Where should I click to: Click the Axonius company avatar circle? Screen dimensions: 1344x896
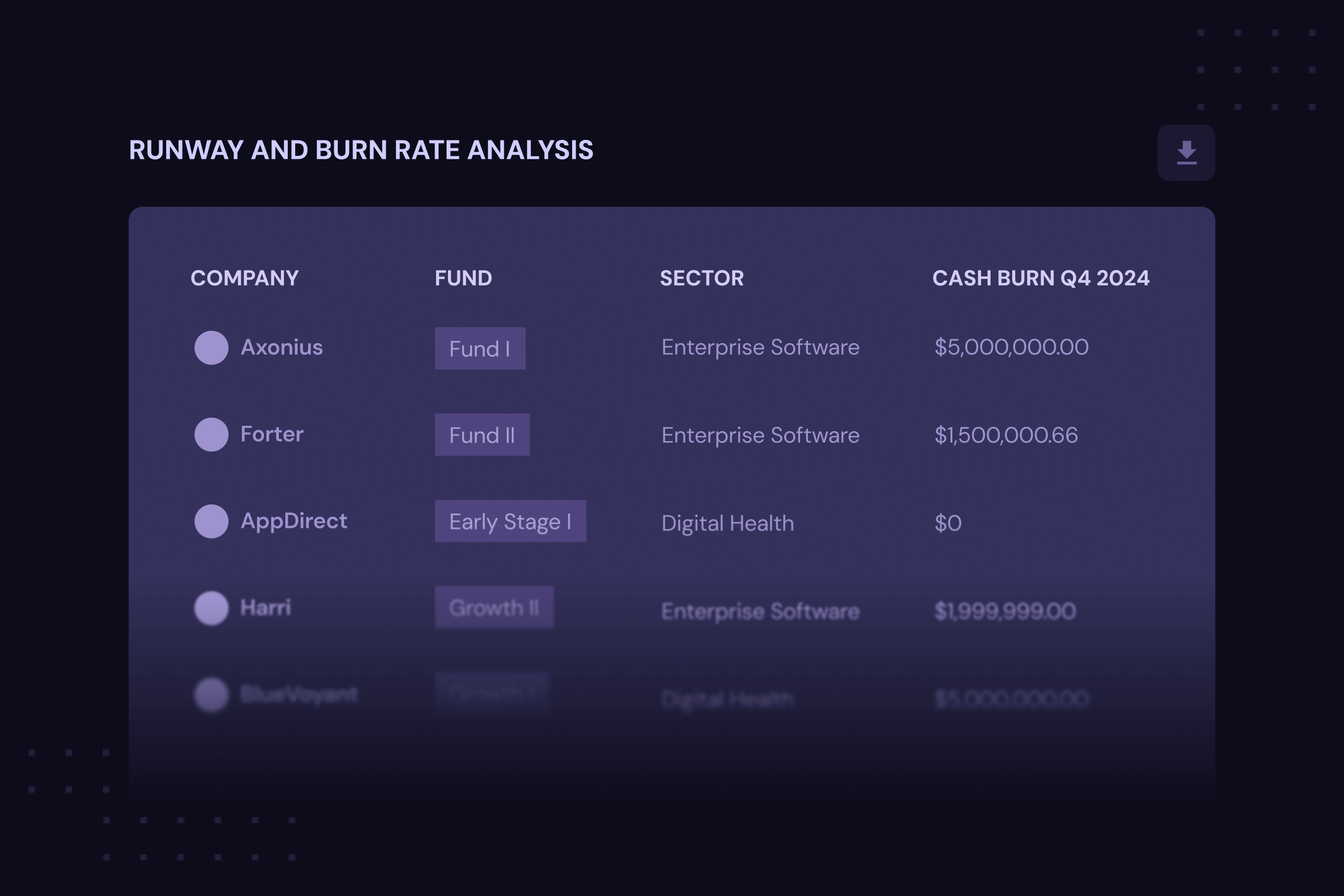[x=212, y=348]
